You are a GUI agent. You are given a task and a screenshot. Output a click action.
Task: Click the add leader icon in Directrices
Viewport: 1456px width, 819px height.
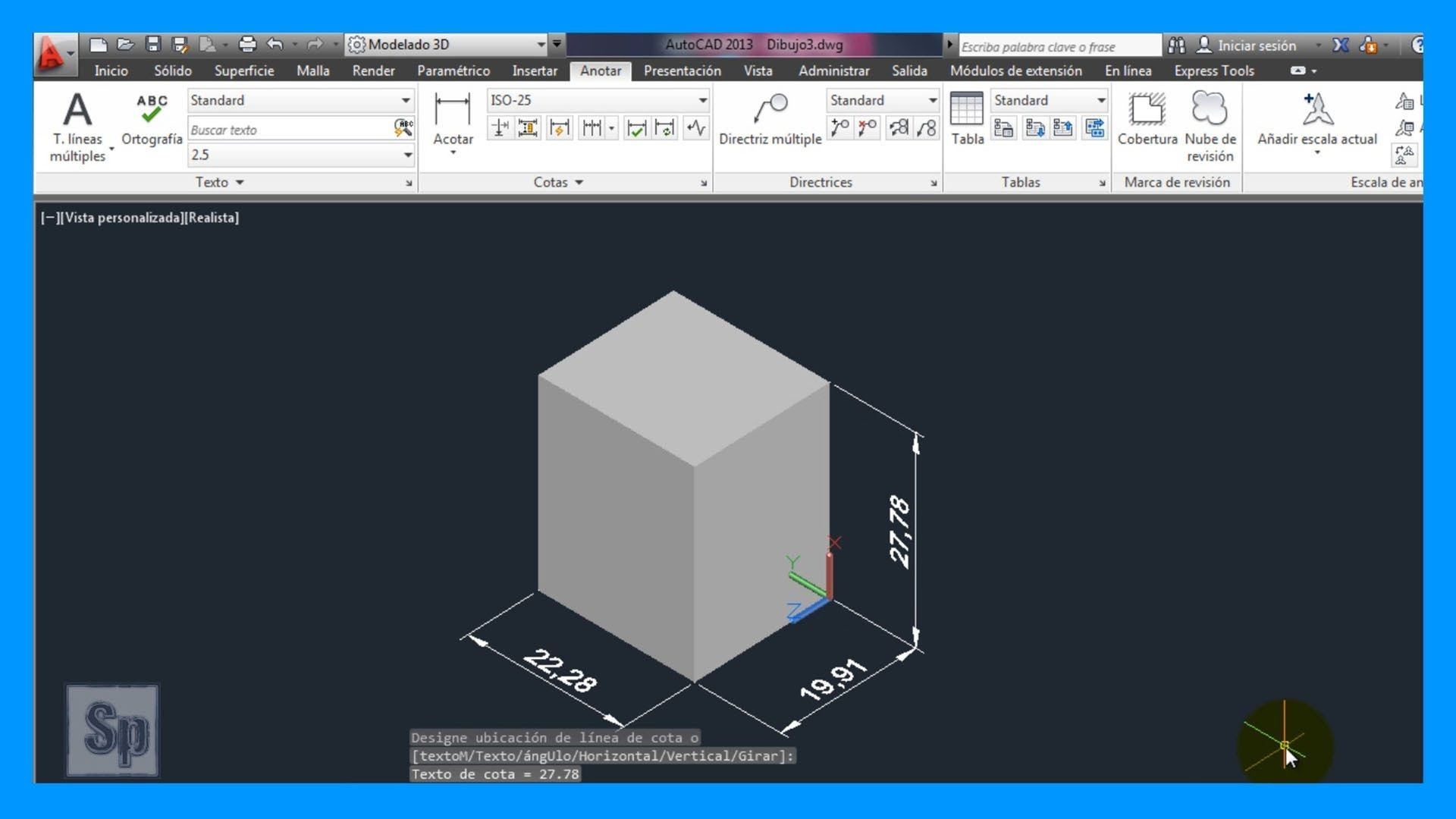tap(839, 128)
